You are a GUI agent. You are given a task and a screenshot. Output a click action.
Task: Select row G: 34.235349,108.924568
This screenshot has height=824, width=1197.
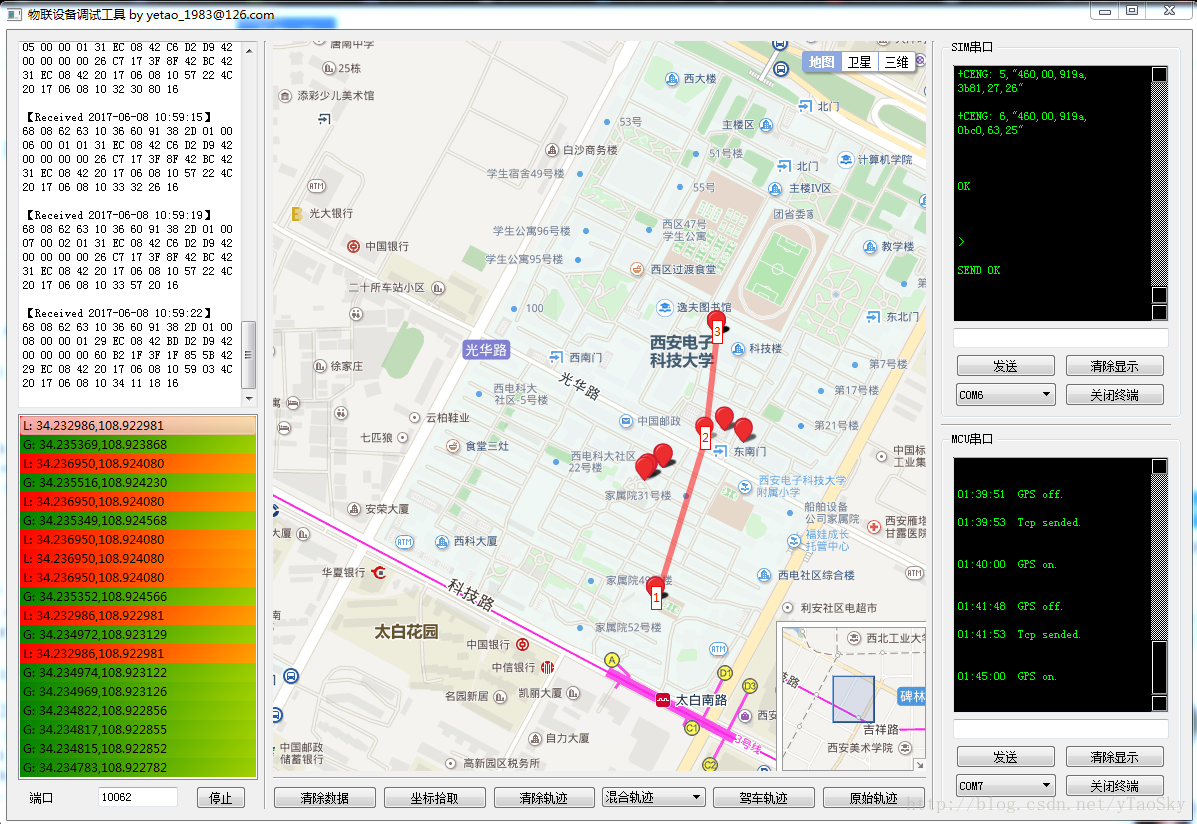138,520
